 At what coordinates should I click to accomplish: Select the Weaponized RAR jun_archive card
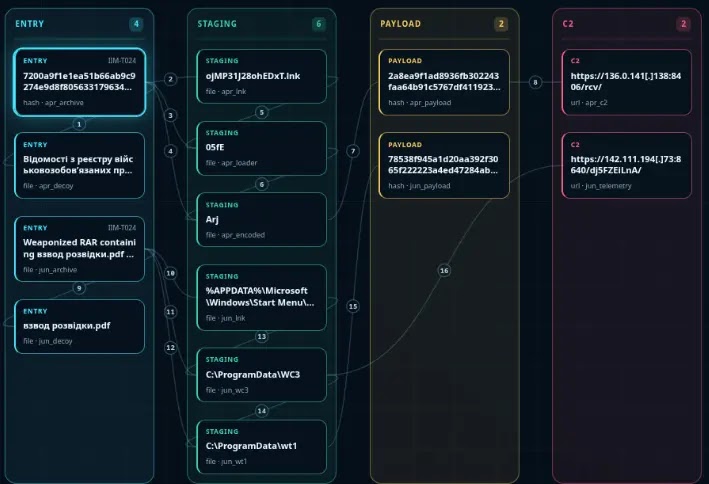pyautogui.click(x=80, y=249)
